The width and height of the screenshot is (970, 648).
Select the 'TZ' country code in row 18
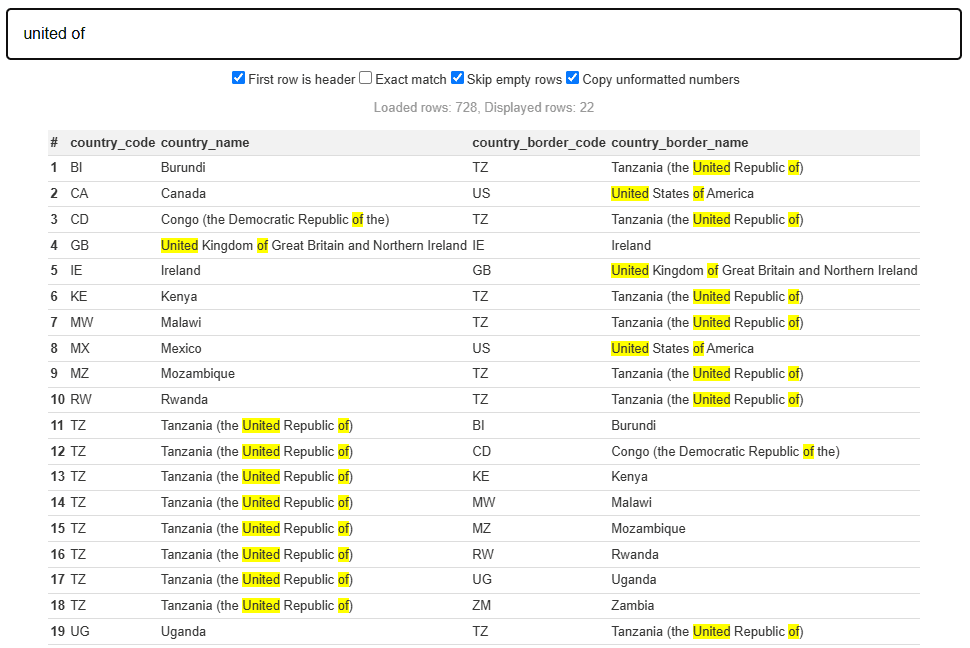coord(78,606)
